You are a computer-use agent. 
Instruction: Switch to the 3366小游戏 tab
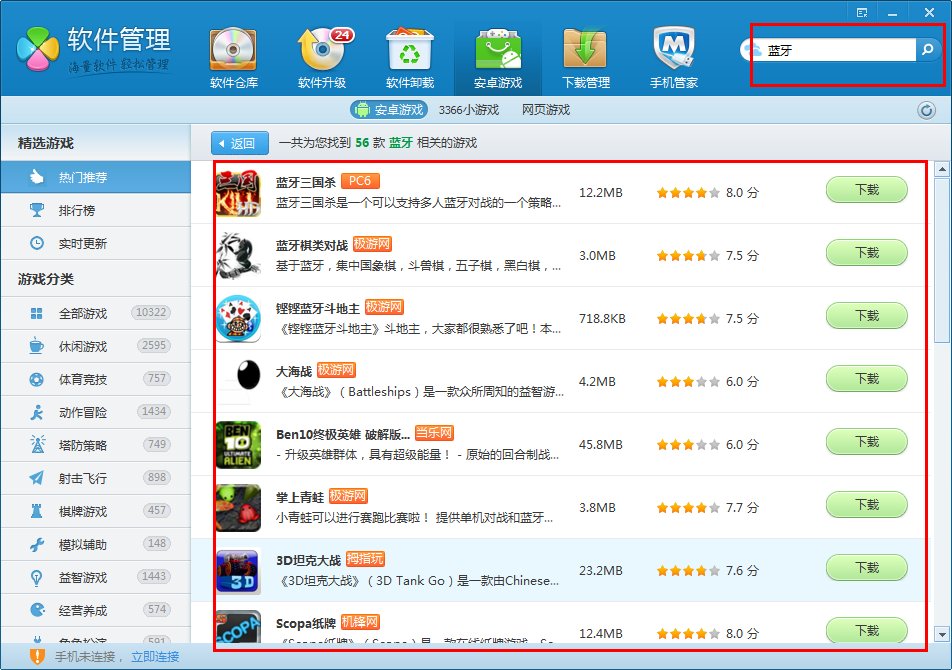tap(467, 110)
